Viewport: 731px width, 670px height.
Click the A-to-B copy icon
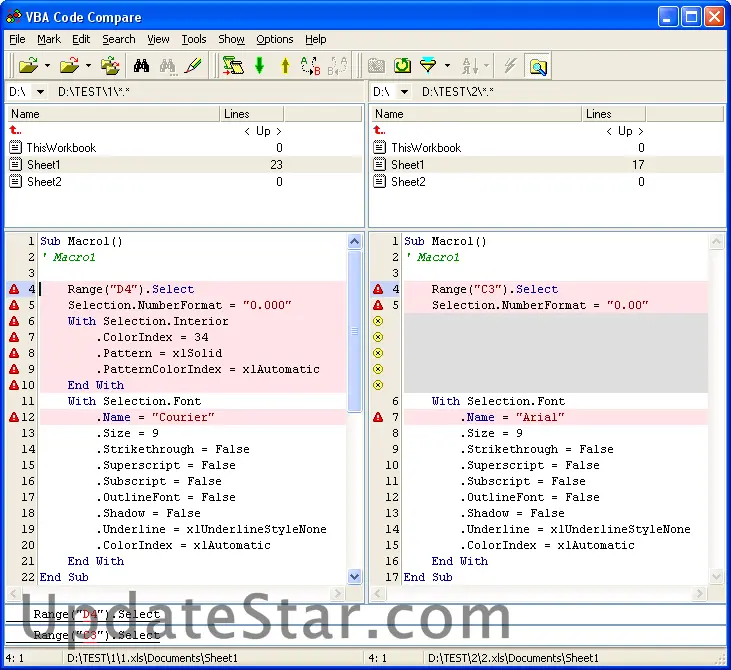click(311, 66)
